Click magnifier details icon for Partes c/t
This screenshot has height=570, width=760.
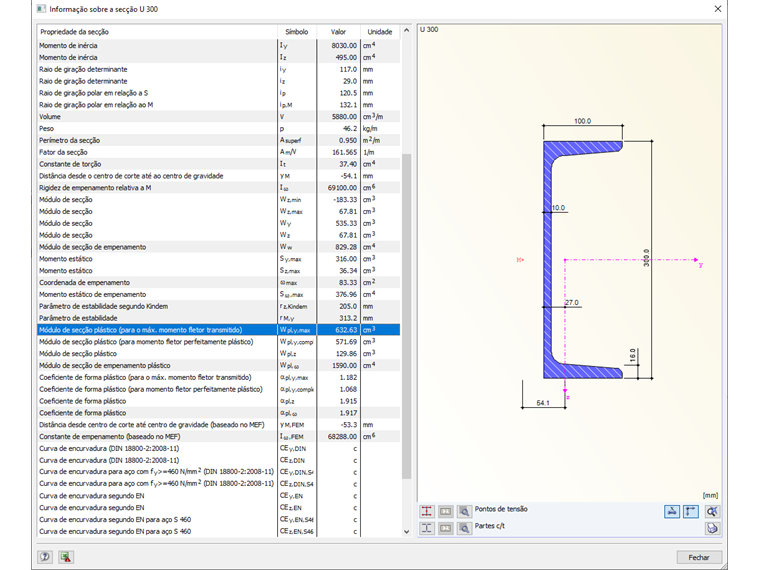tap(464, 527)
